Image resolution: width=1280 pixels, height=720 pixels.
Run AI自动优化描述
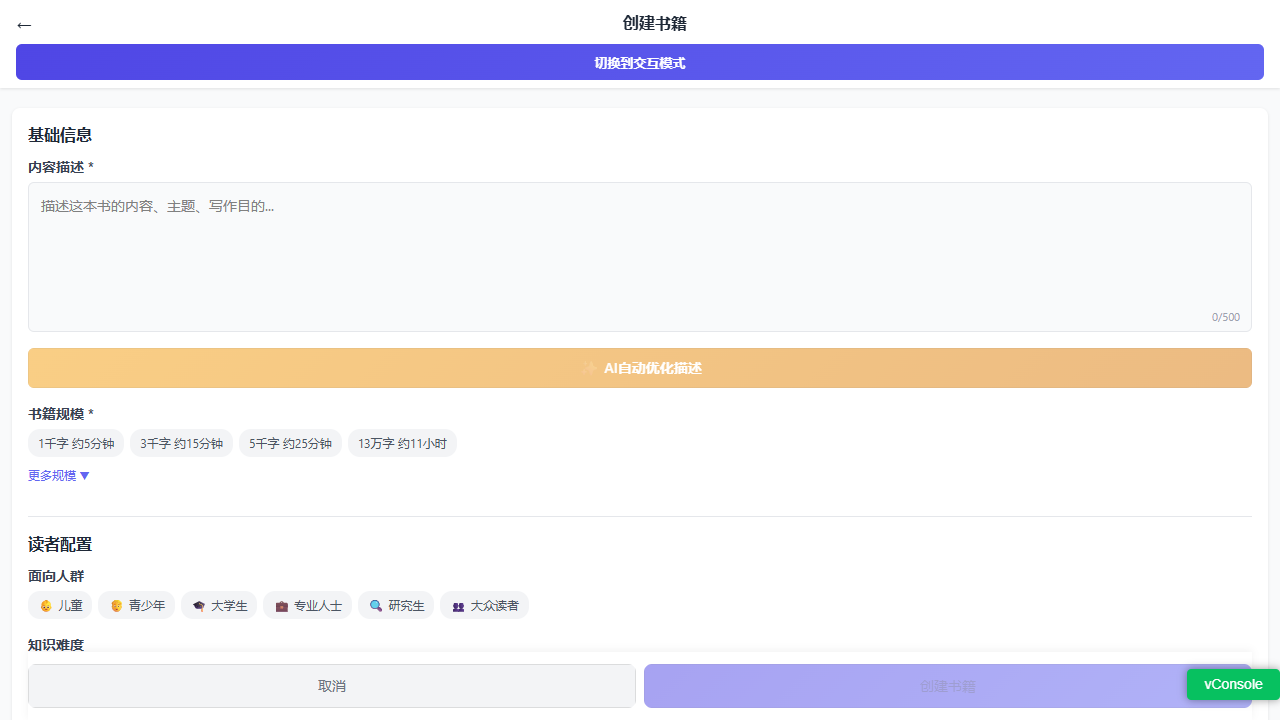(640, 368)
